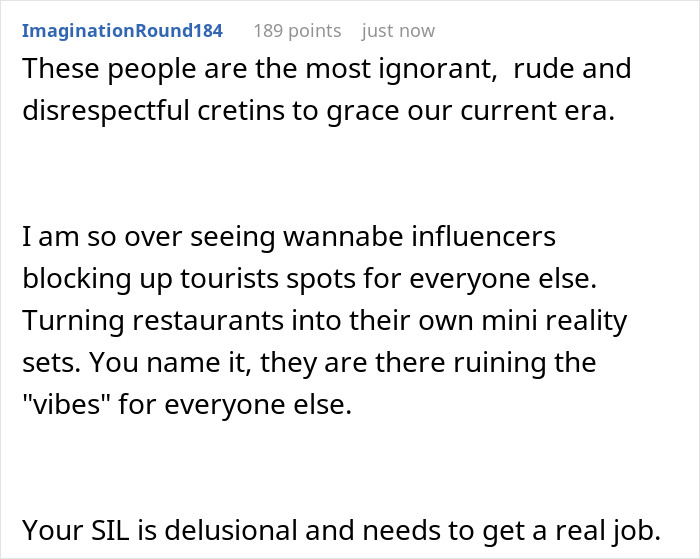Click the line starting "blocking up tourists"
Image resolution: width=700 pixels, height=559 pixels.
[309, 279]
